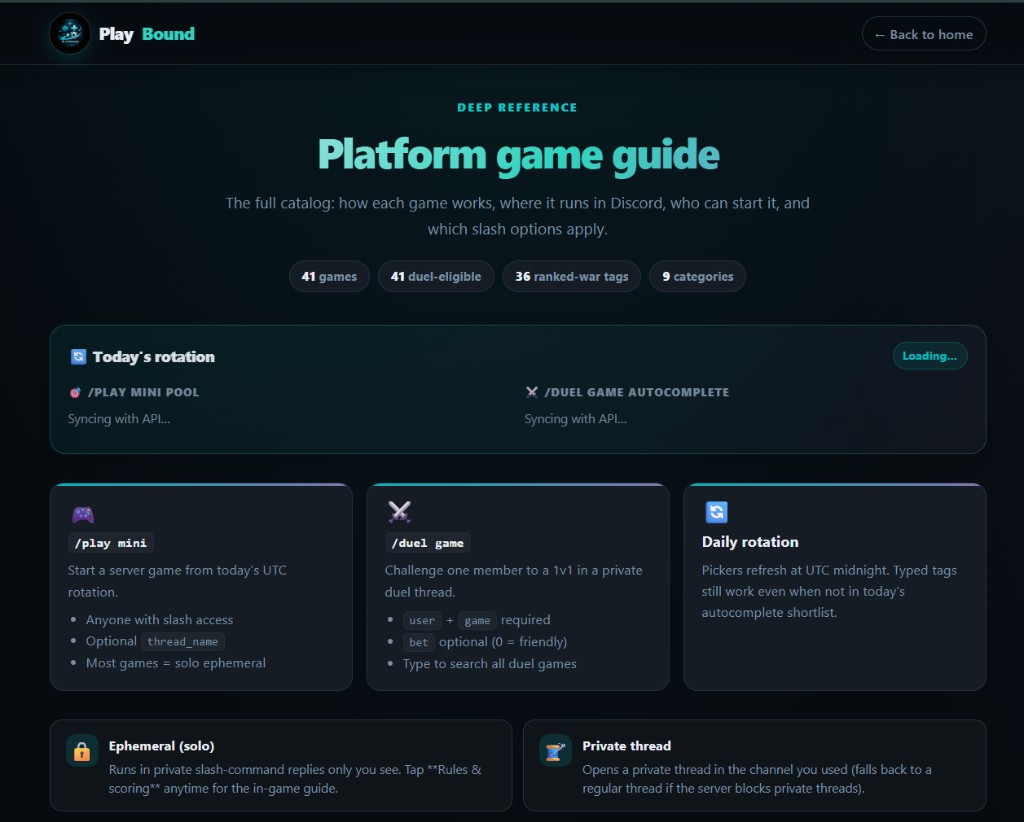Click 'Type to search all duel games' bullet

coord(489,663)
